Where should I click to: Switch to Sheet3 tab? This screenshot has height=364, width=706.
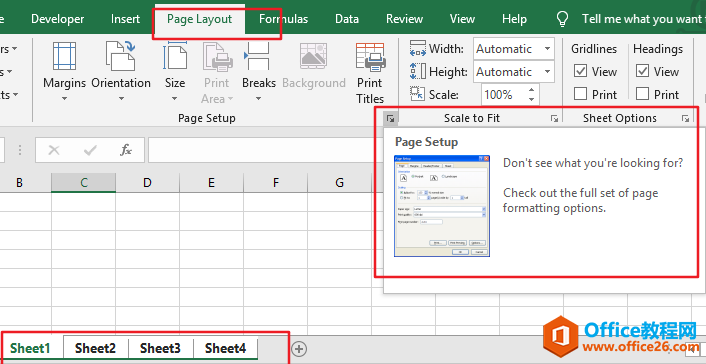click(x=160, y=348)
